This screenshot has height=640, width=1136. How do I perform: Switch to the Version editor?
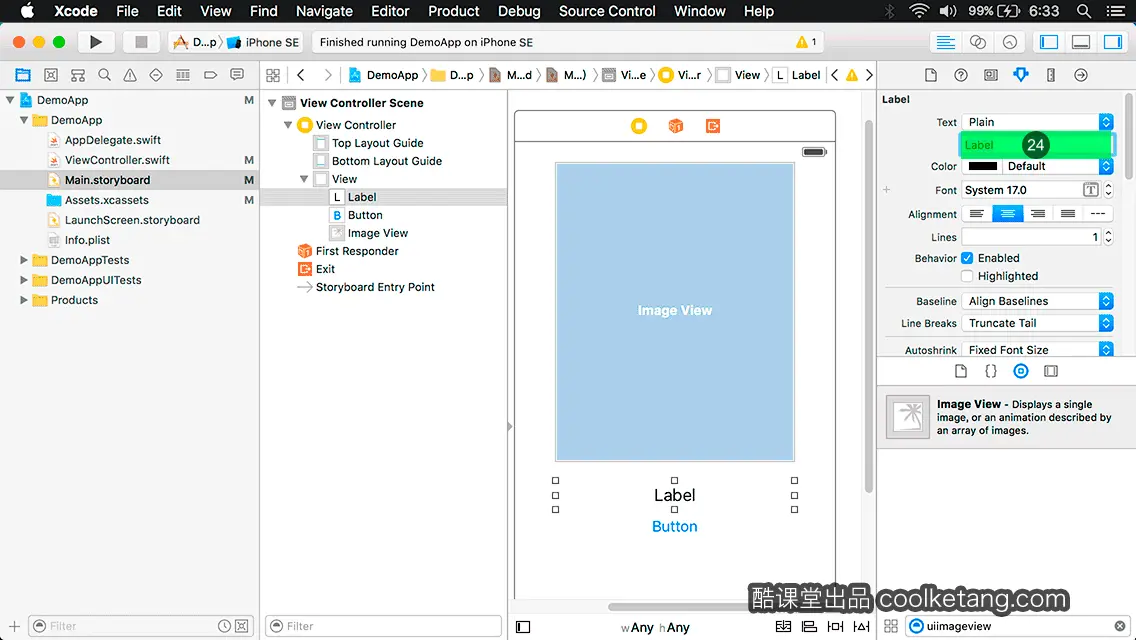(x=1010, y=42)
